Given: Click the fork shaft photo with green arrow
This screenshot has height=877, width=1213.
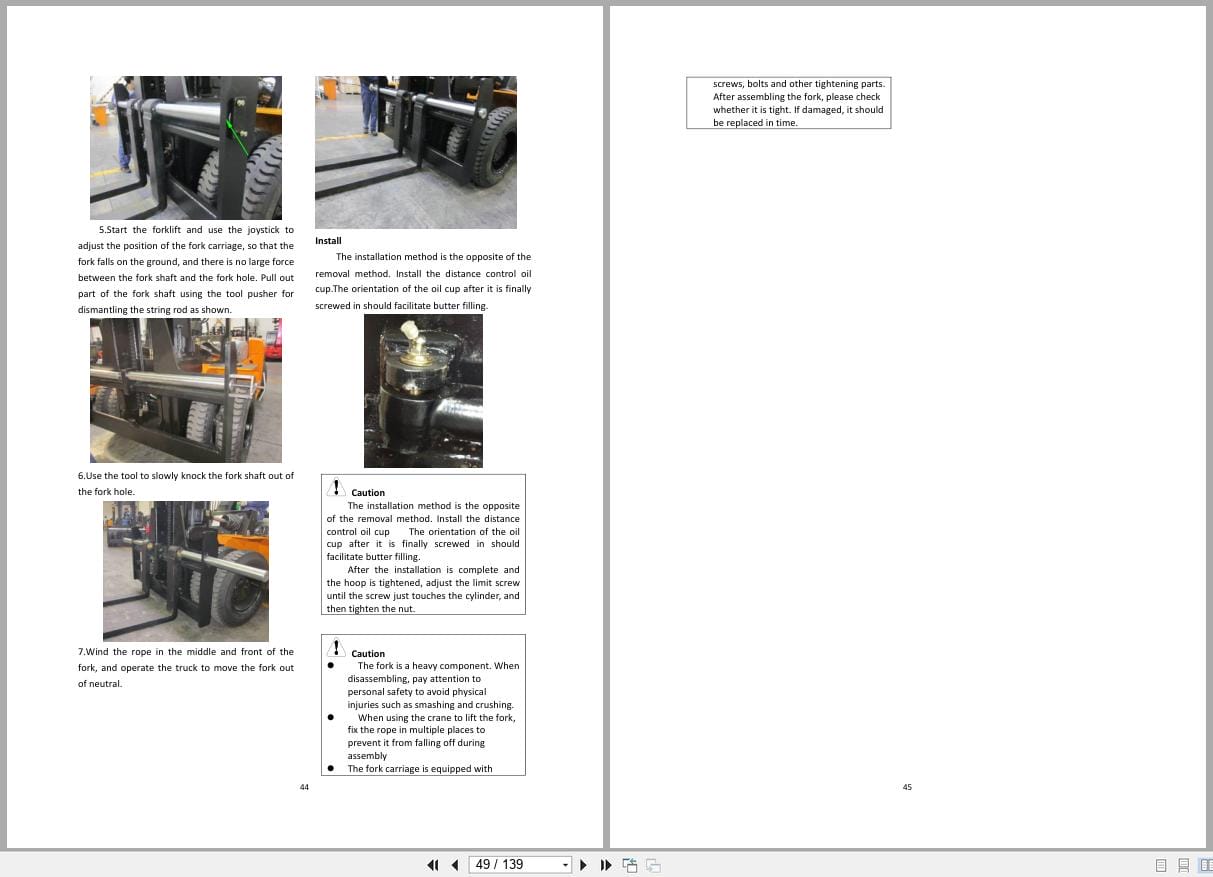Looking at the screenshot, I should coord(186,147).
